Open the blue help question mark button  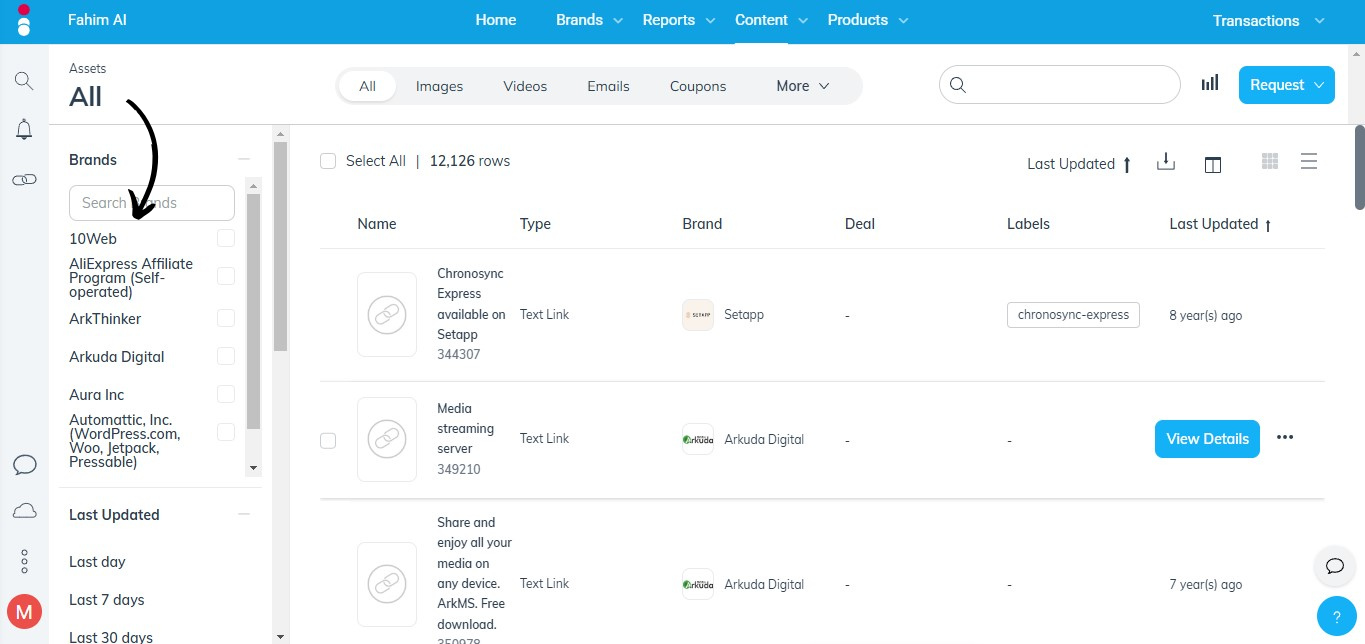pyautogui.click(x=1336, y=617)
